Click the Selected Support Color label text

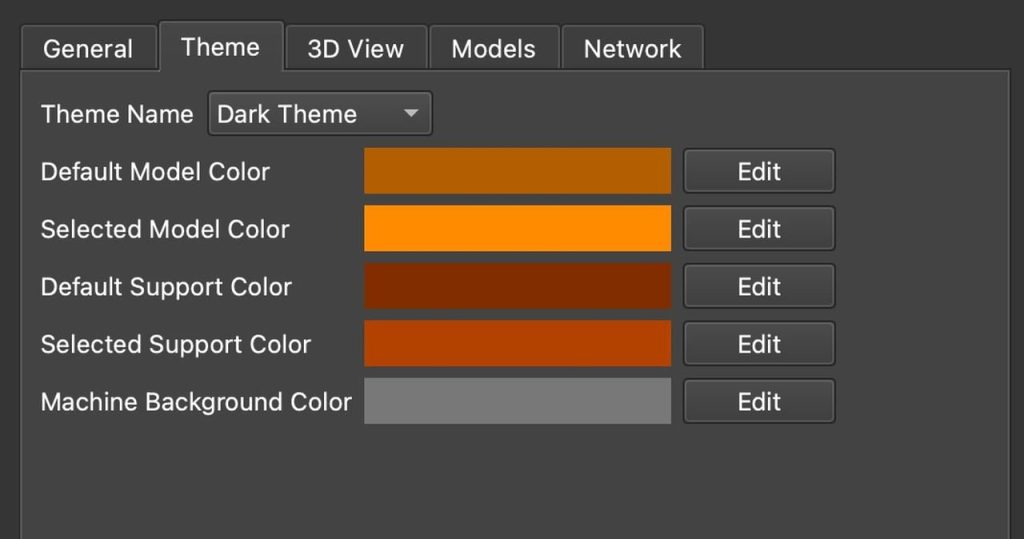(x=176, y=344)
